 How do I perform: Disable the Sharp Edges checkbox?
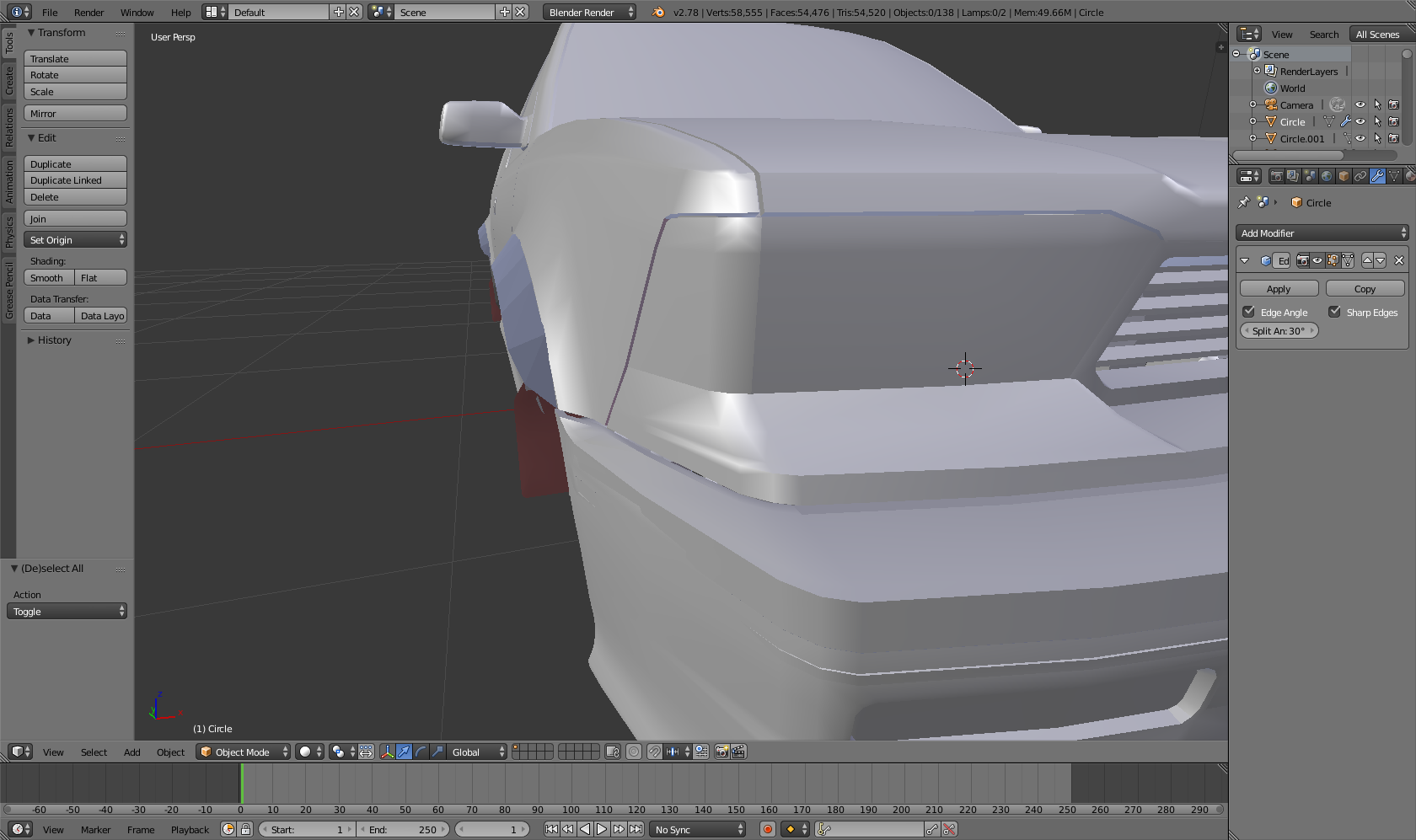click(x=1335, y=312)
